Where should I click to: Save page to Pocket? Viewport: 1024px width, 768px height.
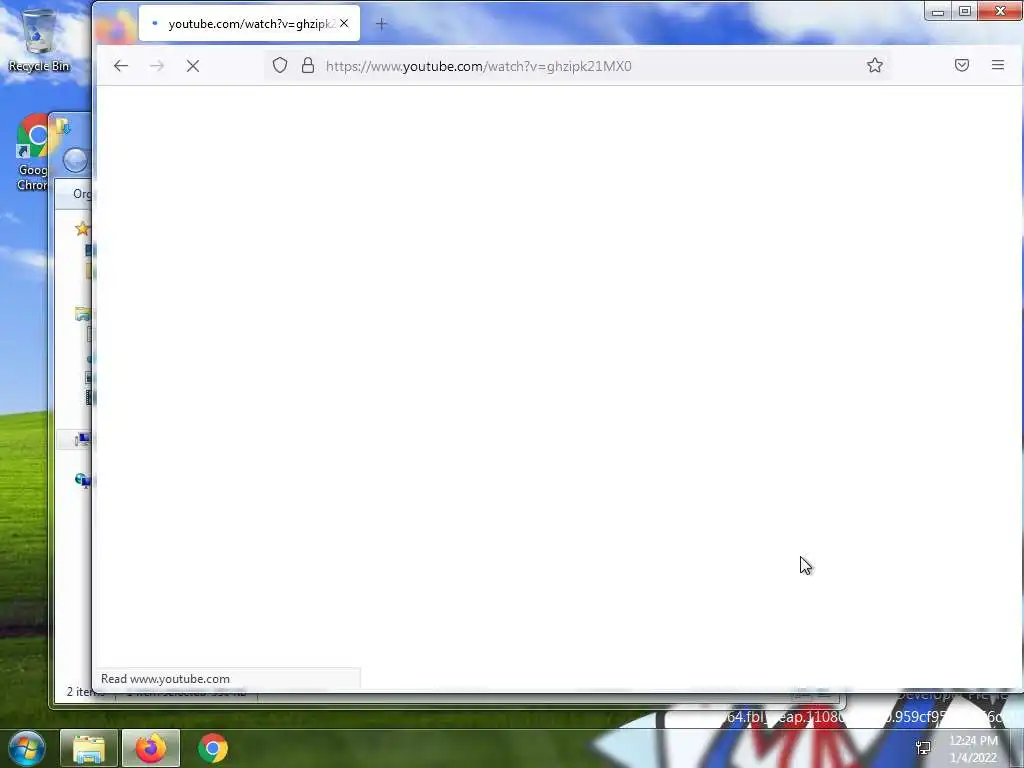pos(961,65)
